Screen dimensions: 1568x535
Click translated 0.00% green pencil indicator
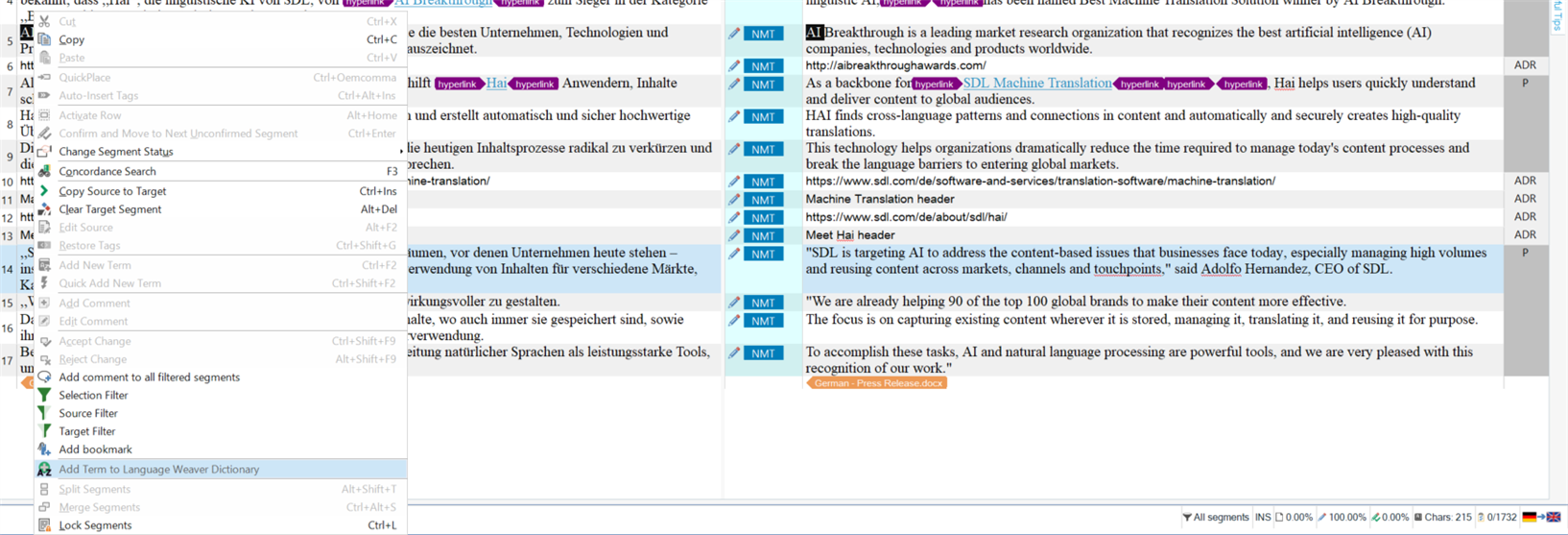(x=1390, y=518)
